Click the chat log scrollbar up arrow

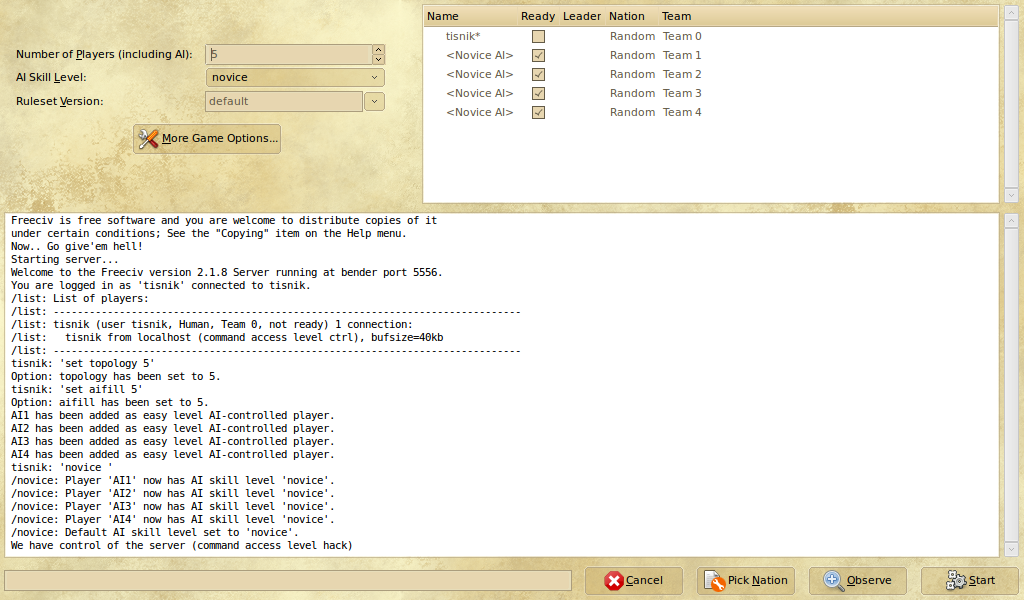click(1011, 221)
